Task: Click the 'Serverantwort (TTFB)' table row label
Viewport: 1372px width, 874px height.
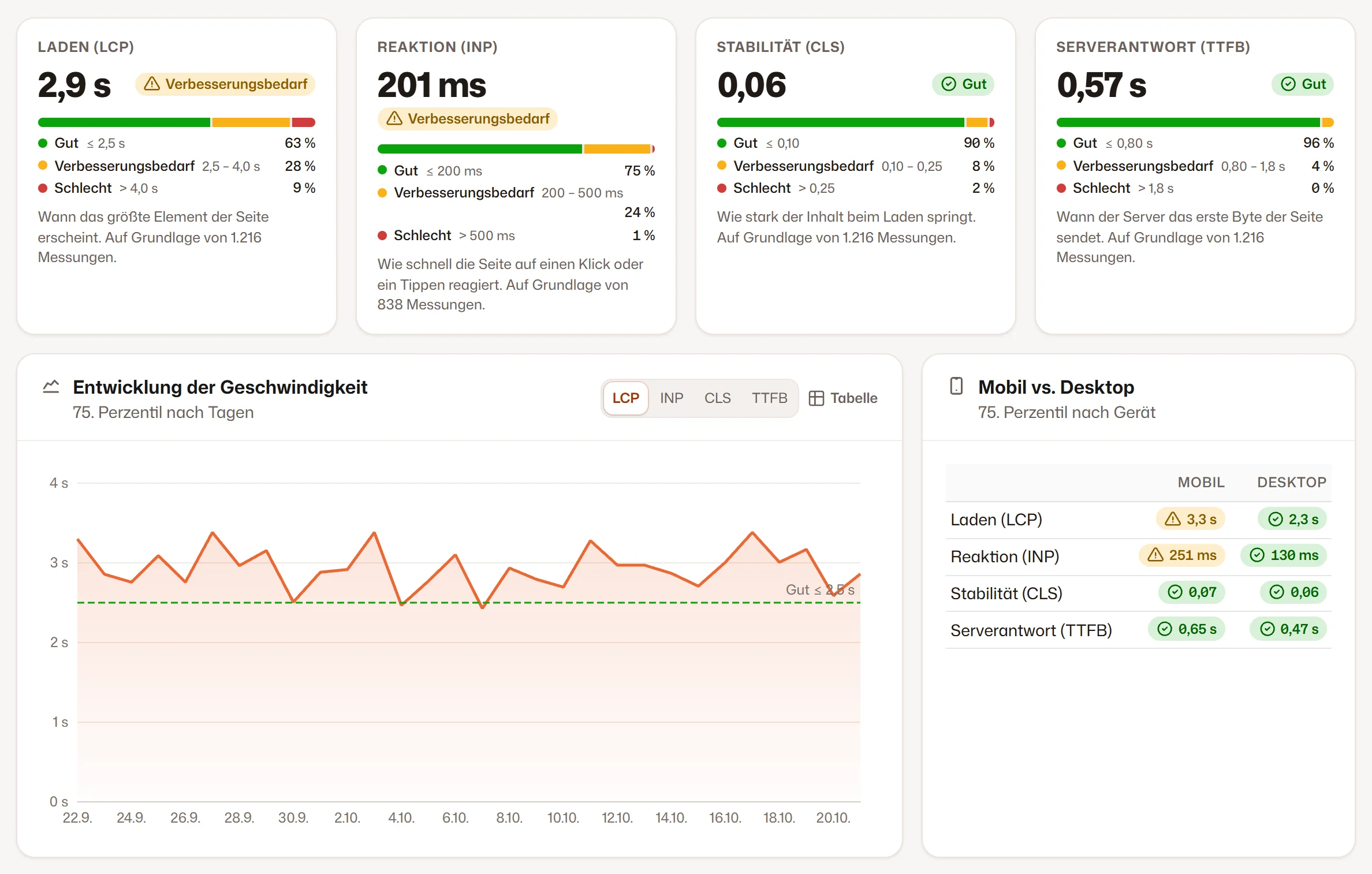Action: (1031, 630)
